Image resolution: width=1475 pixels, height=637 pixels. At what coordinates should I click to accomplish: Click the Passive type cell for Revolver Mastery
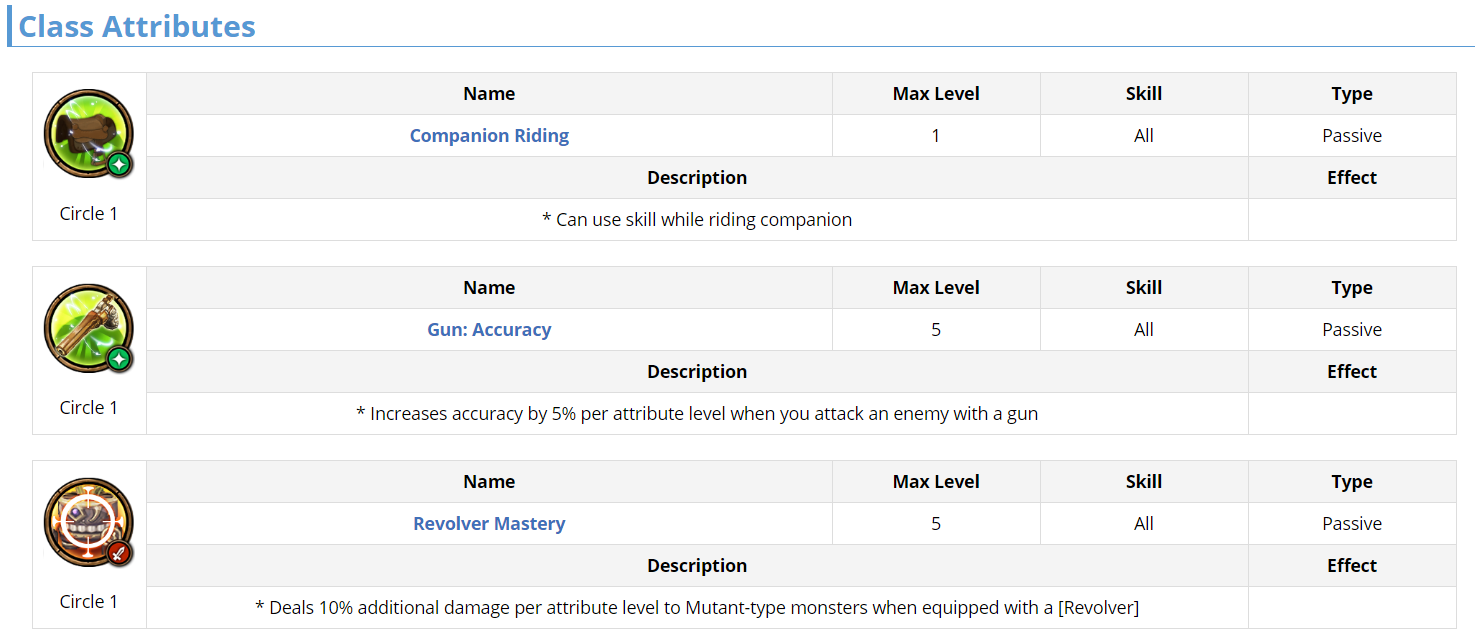(1352, 524)
